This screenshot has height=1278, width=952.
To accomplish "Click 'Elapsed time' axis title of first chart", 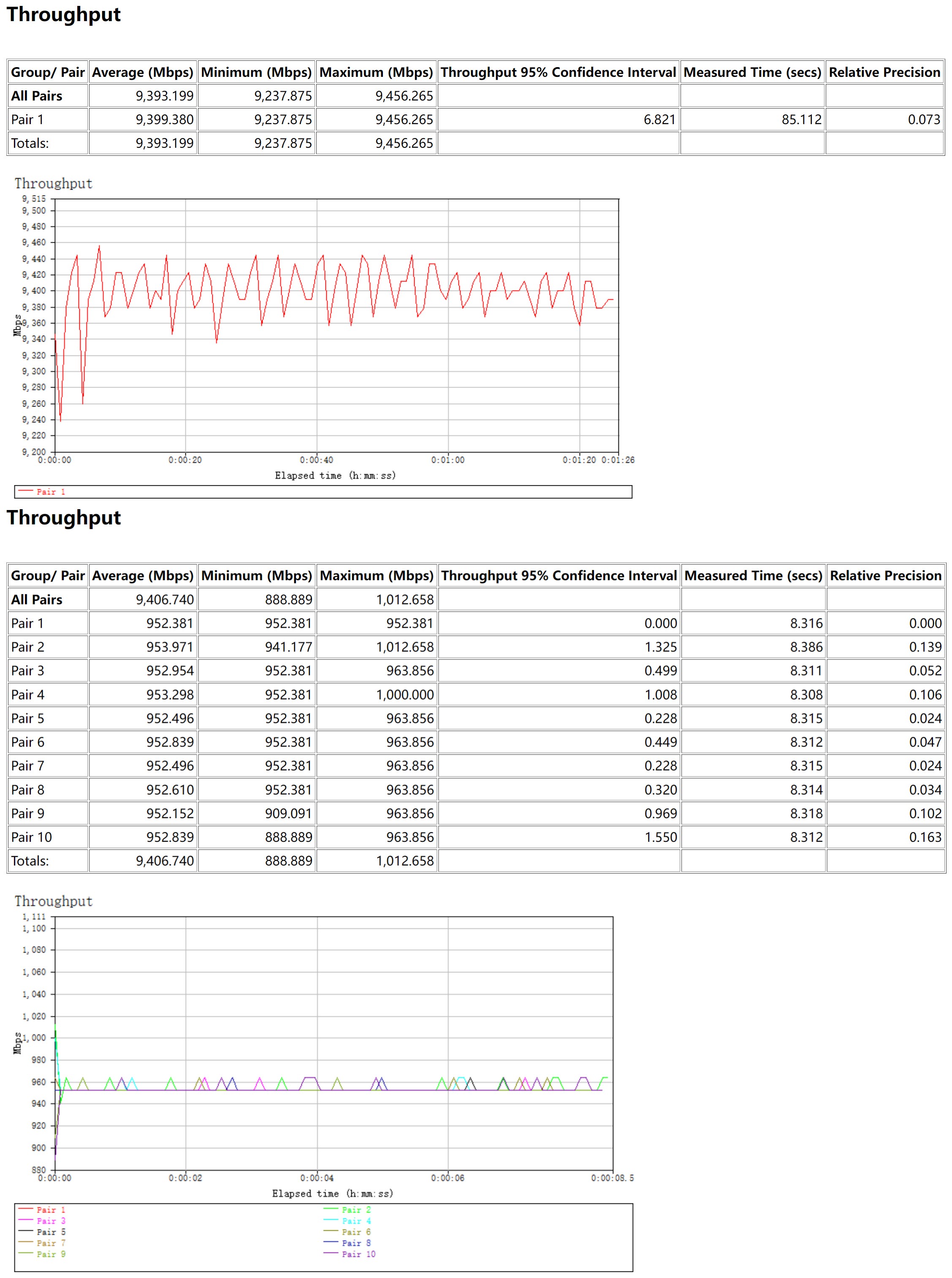I will point(335,475).
